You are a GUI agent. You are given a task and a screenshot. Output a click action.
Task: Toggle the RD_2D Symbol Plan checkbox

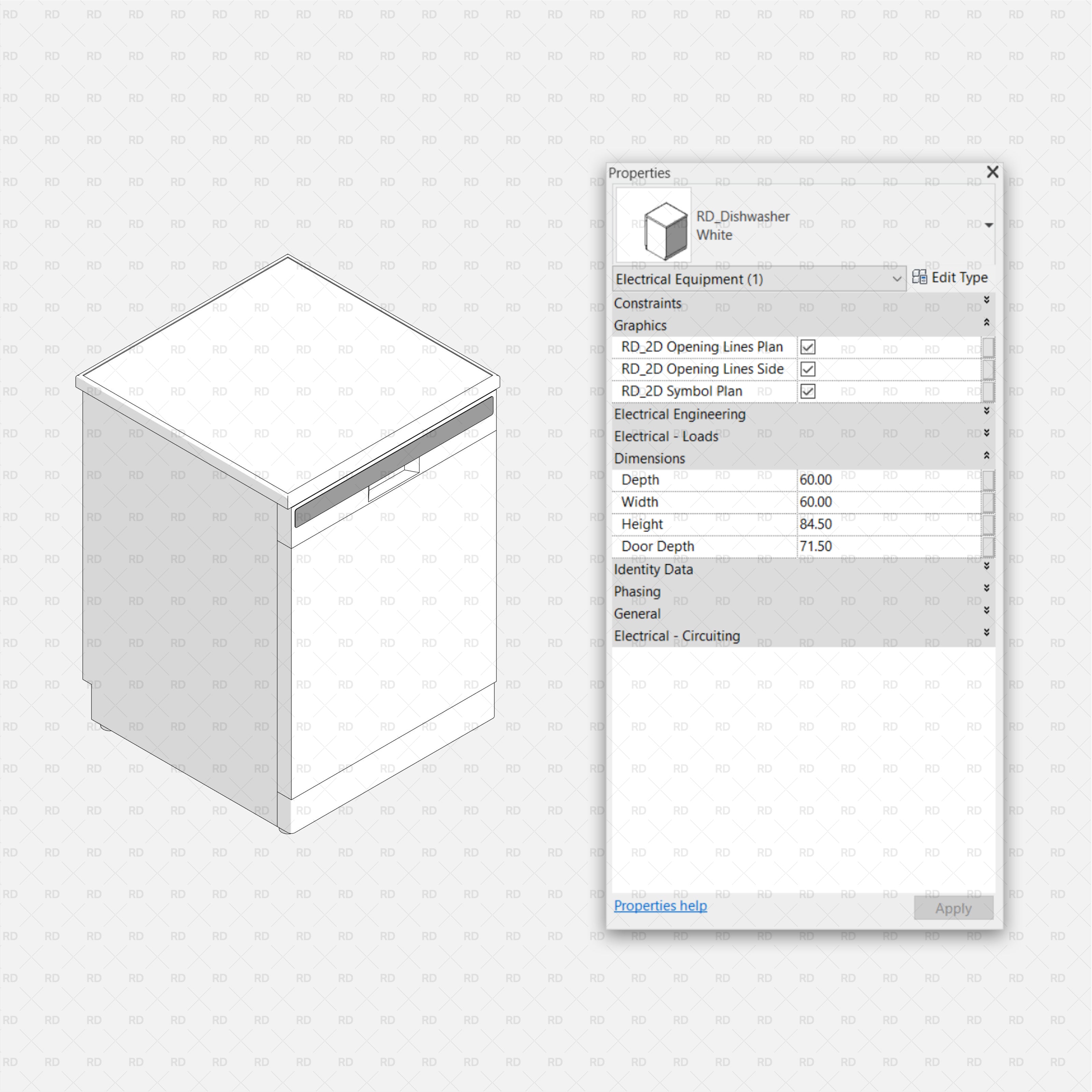point(808,391)
